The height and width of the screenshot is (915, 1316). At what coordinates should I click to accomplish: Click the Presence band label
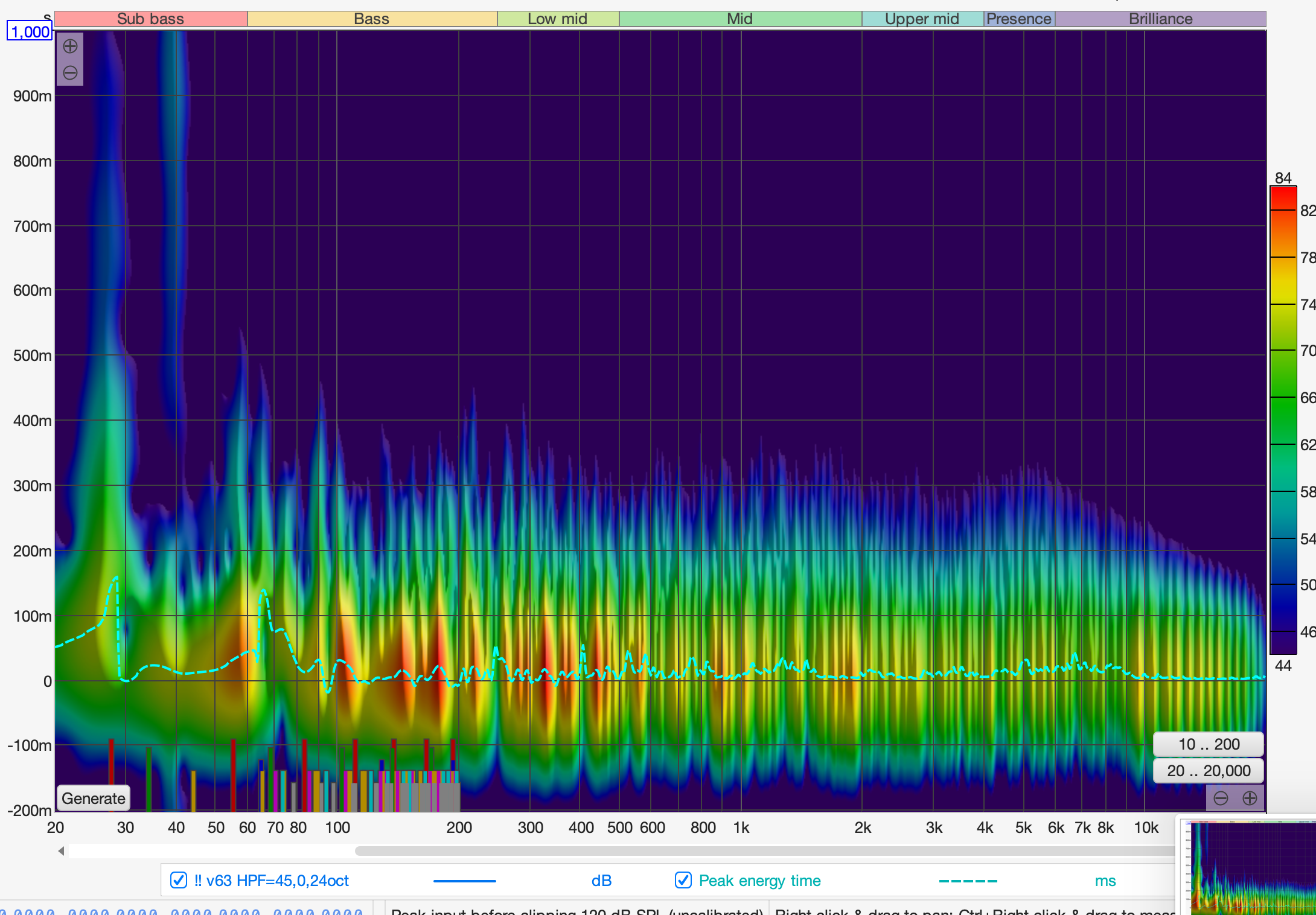pyautogui.click(x=1019, y=19)
